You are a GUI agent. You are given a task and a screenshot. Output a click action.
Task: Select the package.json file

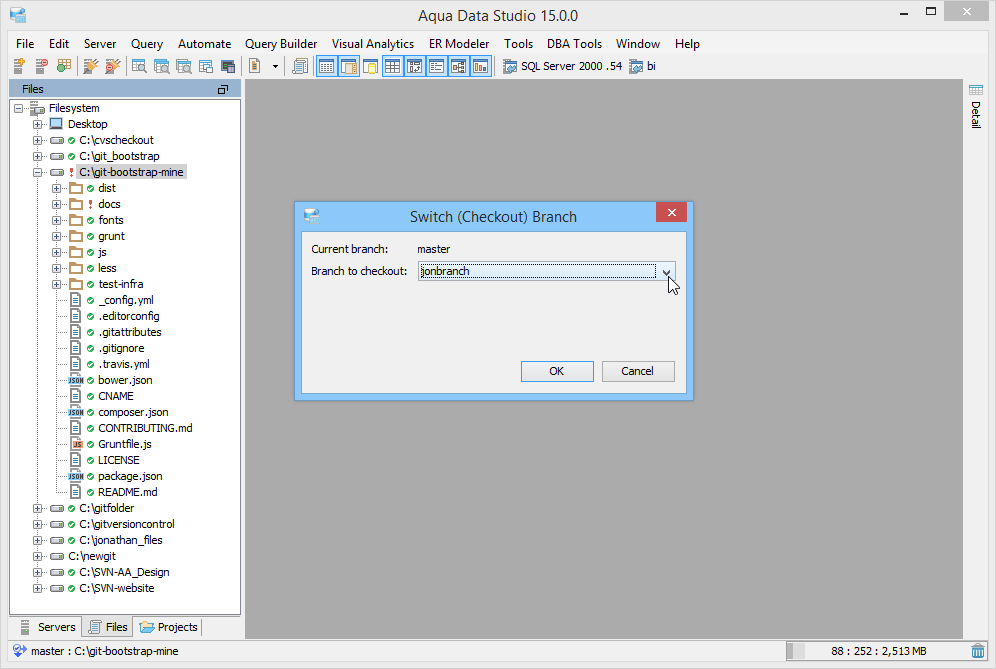point(130,476)
